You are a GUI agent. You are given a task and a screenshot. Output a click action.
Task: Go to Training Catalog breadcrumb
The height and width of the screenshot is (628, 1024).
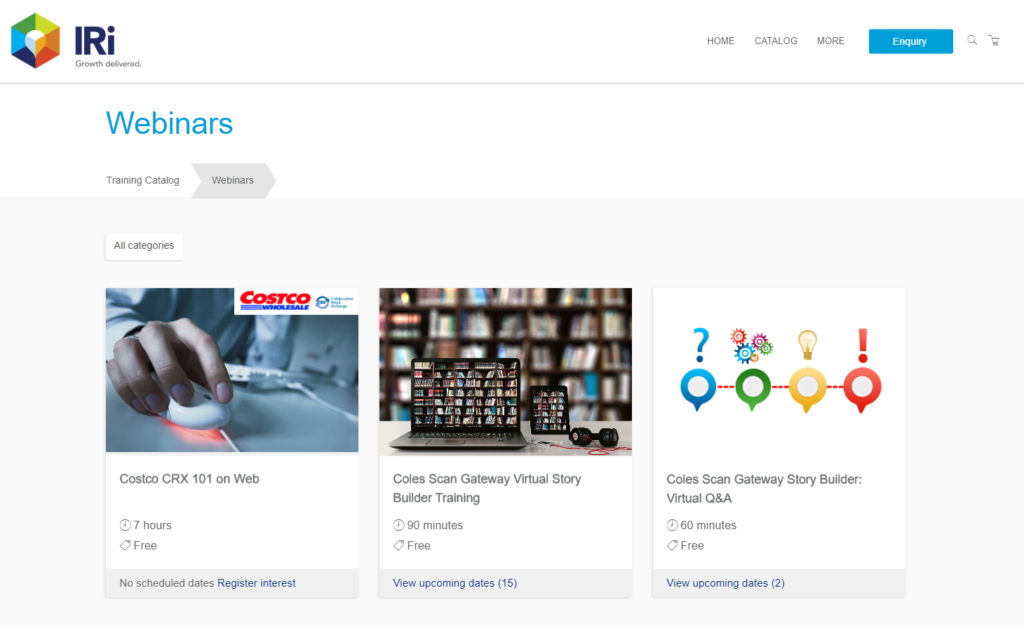(x=142, y=180)
